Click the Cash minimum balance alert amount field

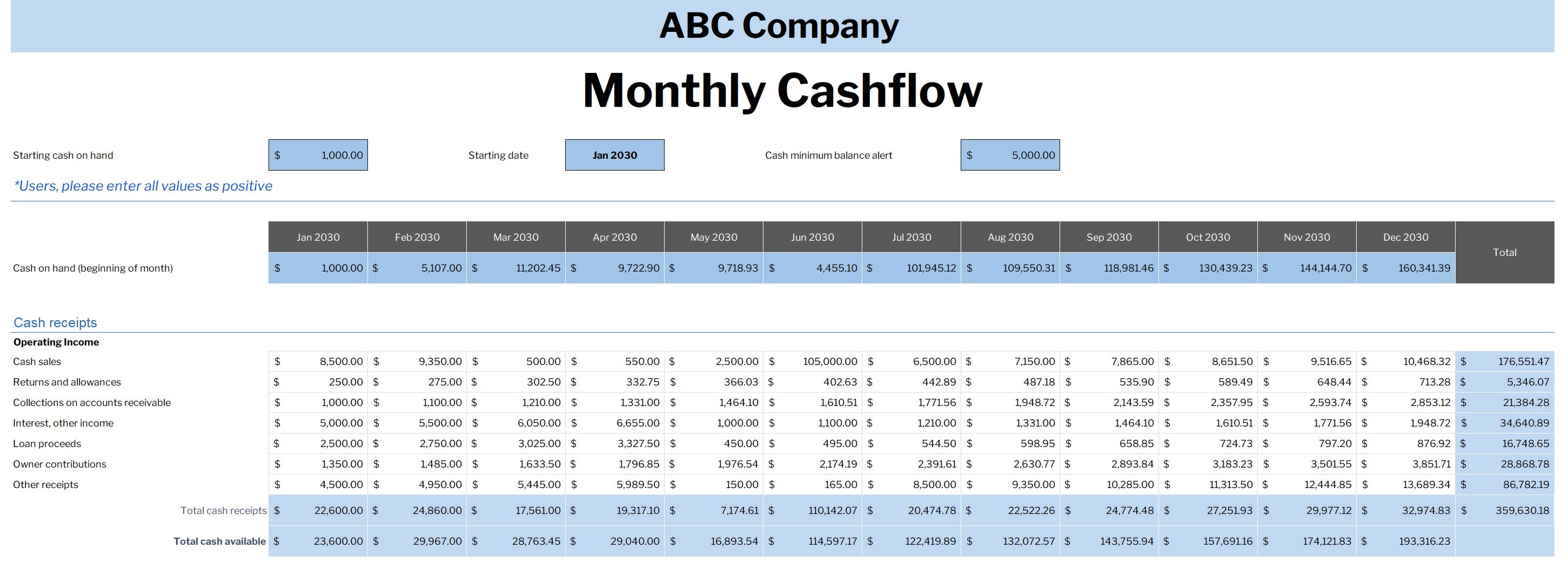tap(1010, 154)
